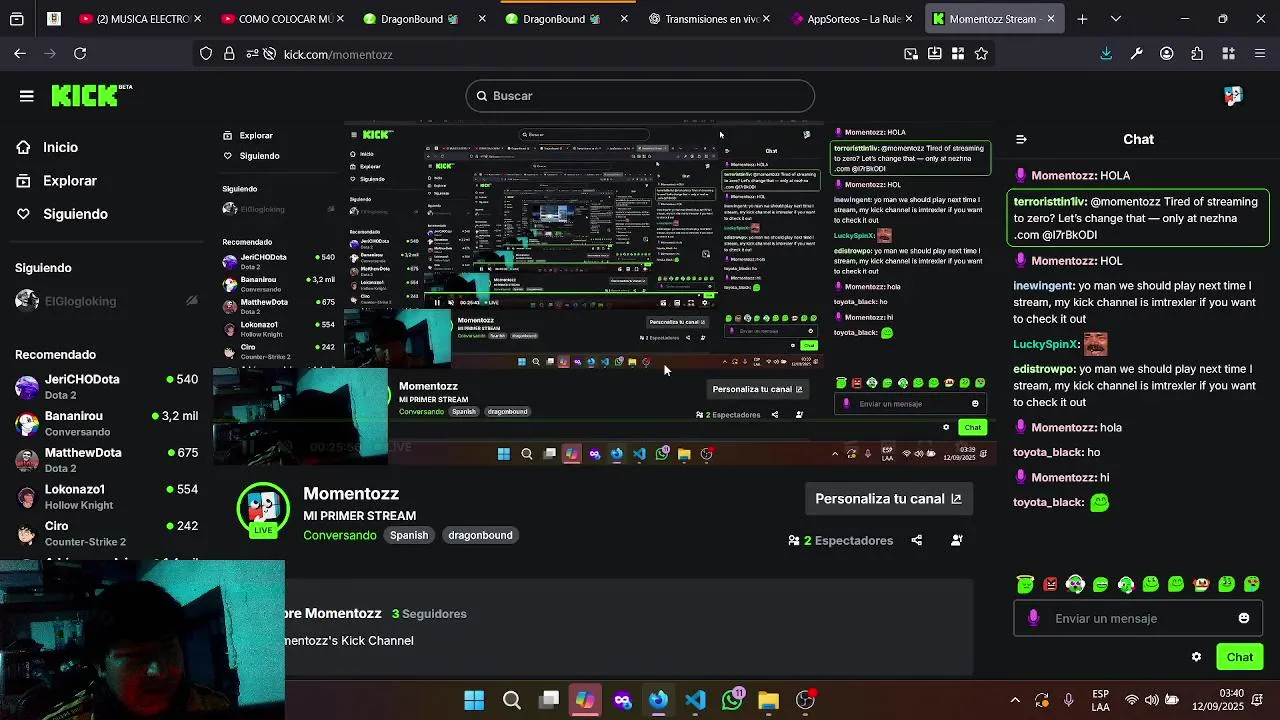Open the Windows Start menu
This screenshot has width=1280, height=720.
click(x=475, y=700)
